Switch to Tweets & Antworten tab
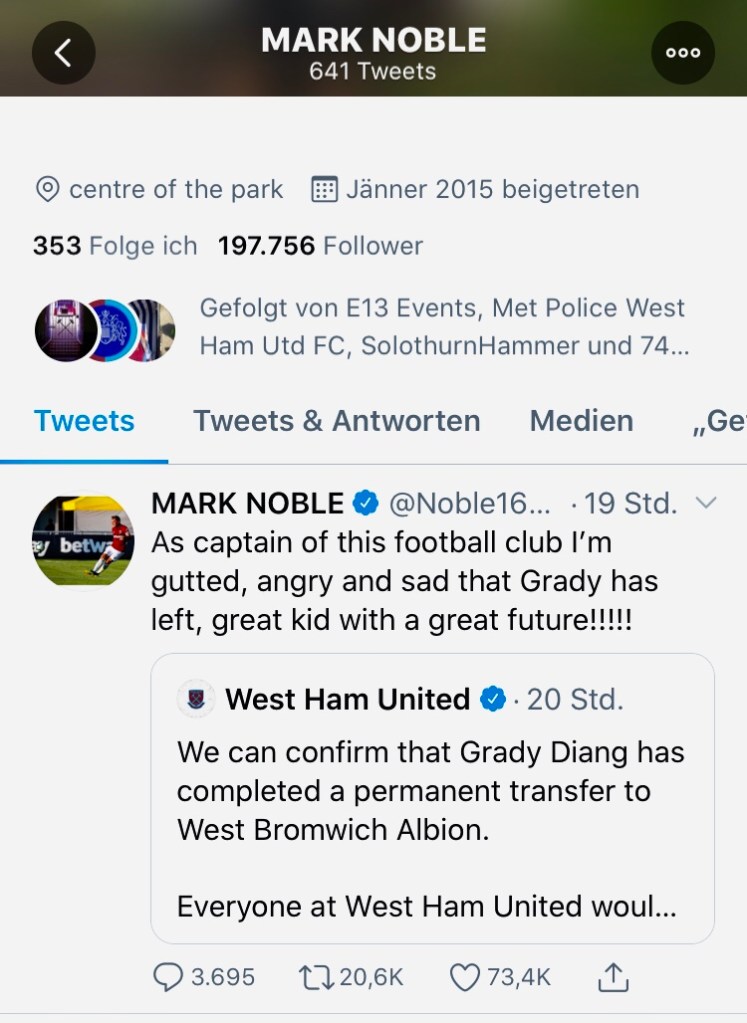 tap(336, 421)
